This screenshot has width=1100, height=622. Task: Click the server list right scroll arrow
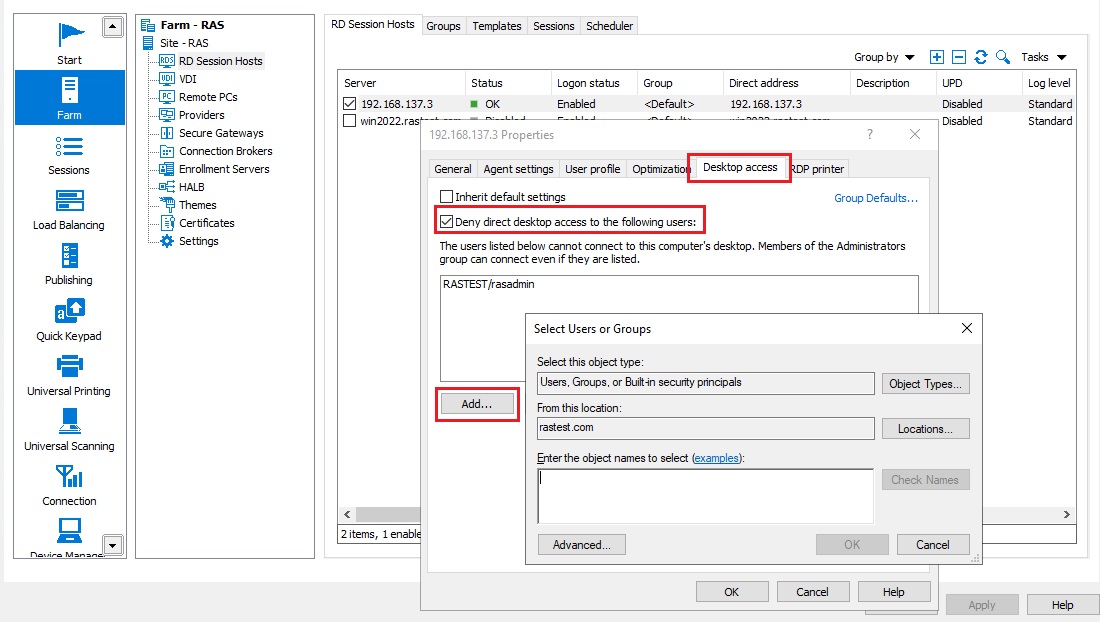[1066, 514]
